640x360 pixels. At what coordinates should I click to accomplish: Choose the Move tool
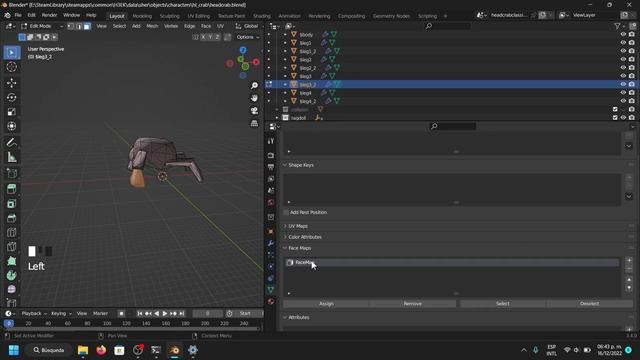[11, 82]
